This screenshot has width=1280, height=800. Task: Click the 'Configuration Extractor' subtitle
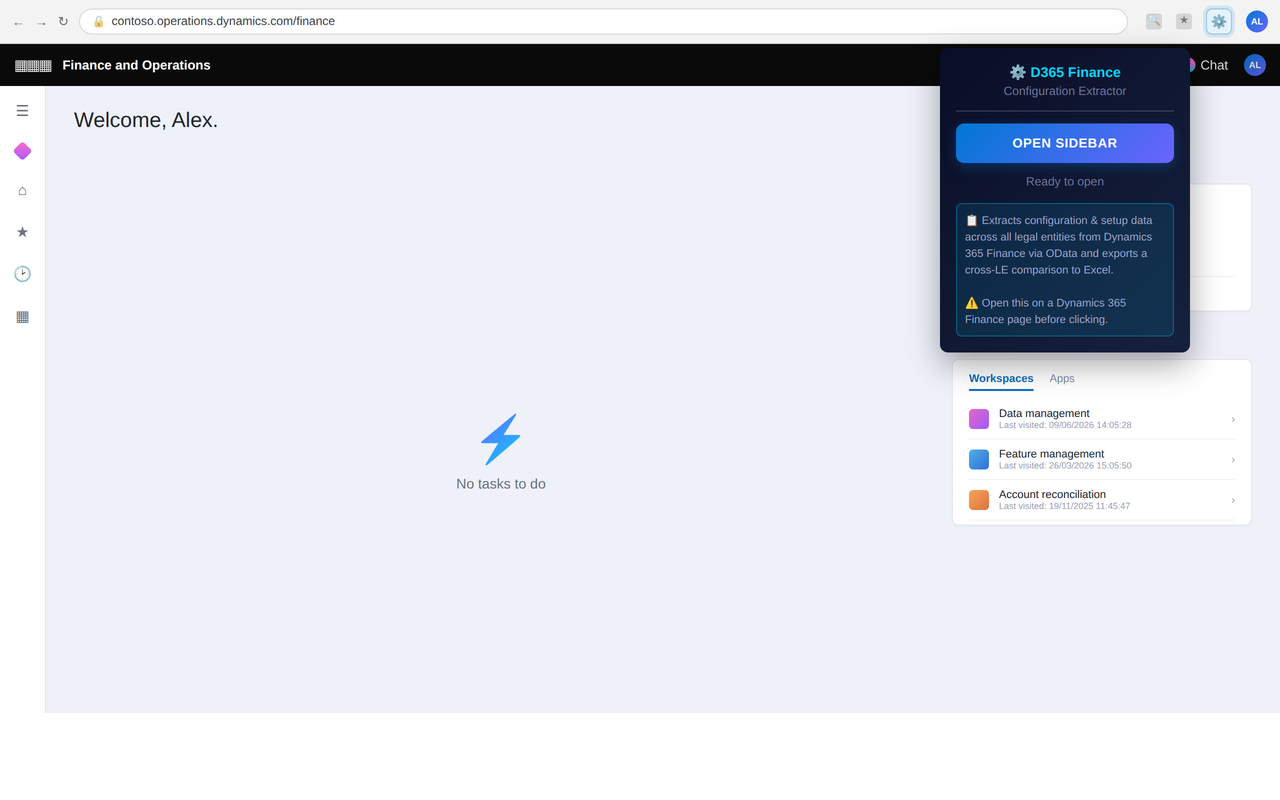(x=1065, y=91)
